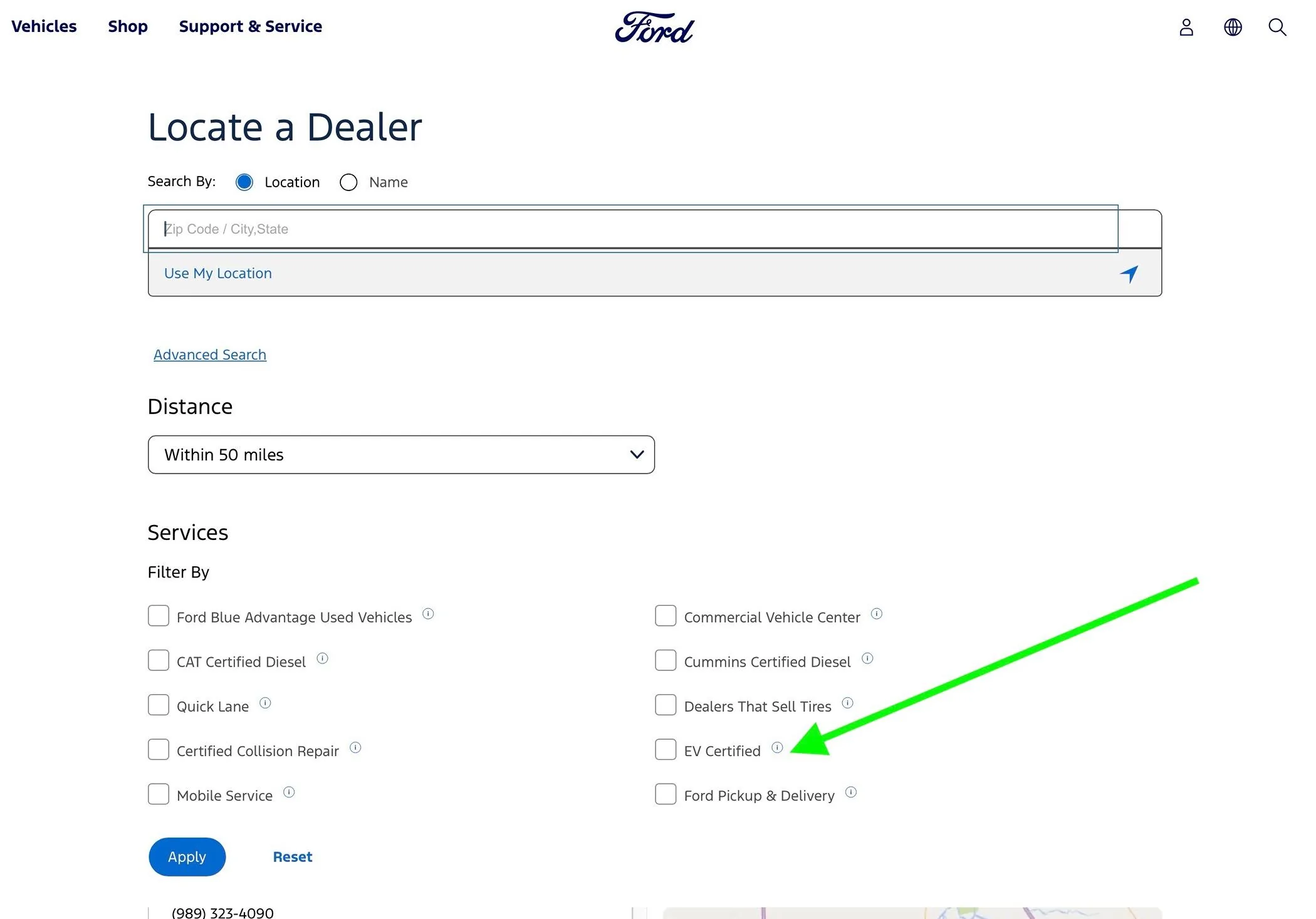
Task: Click the Quick Lane info icon
Action: tap(265, 703)
